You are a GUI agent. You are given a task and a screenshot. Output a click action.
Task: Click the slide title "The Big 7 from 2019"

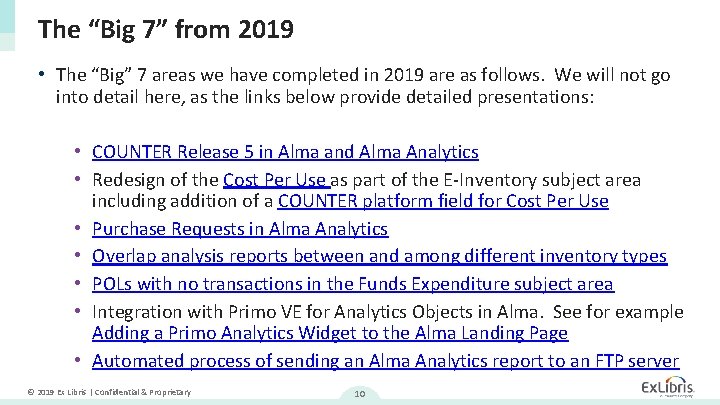166,29
